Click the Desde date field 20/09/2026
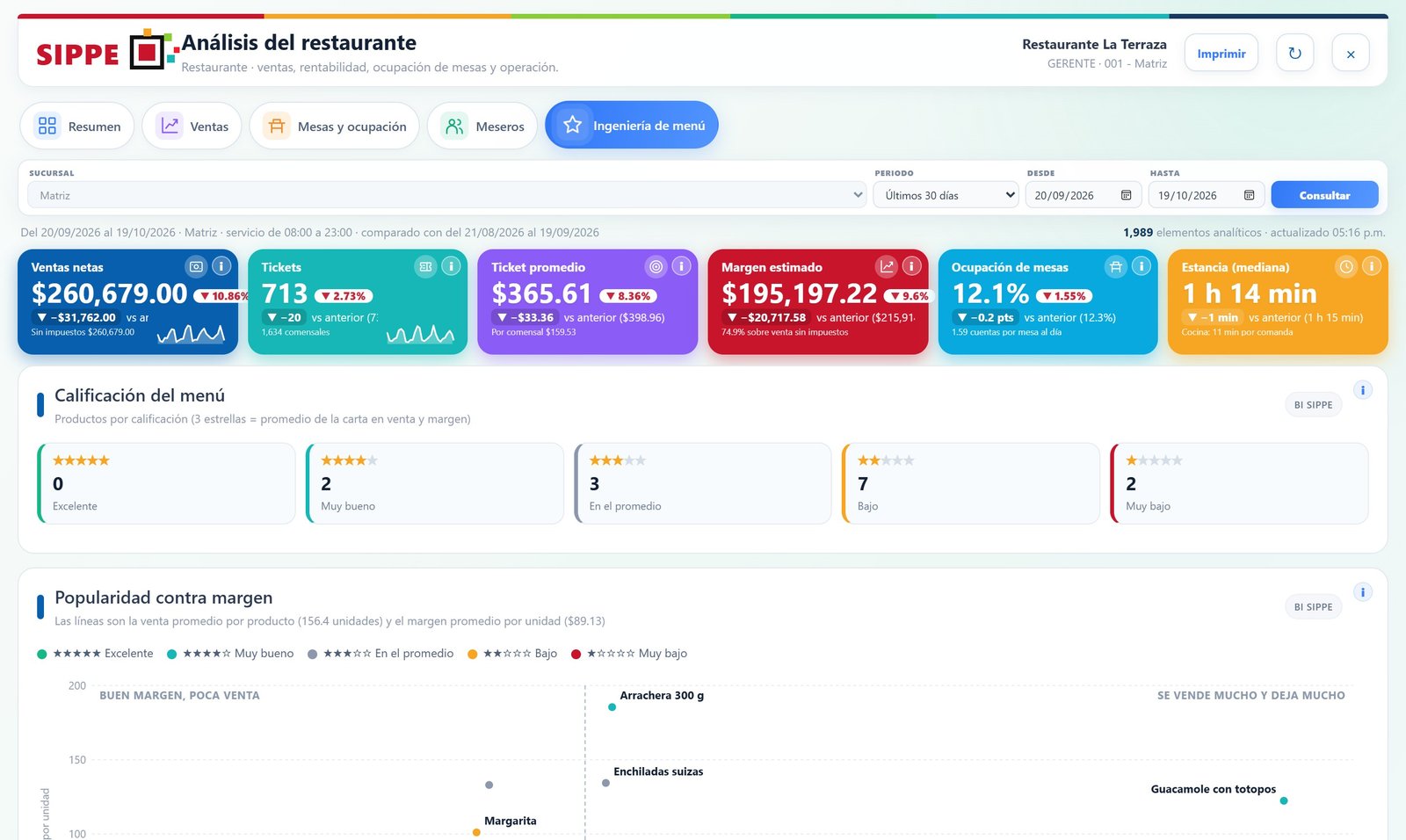 [x=1083, y=195]
